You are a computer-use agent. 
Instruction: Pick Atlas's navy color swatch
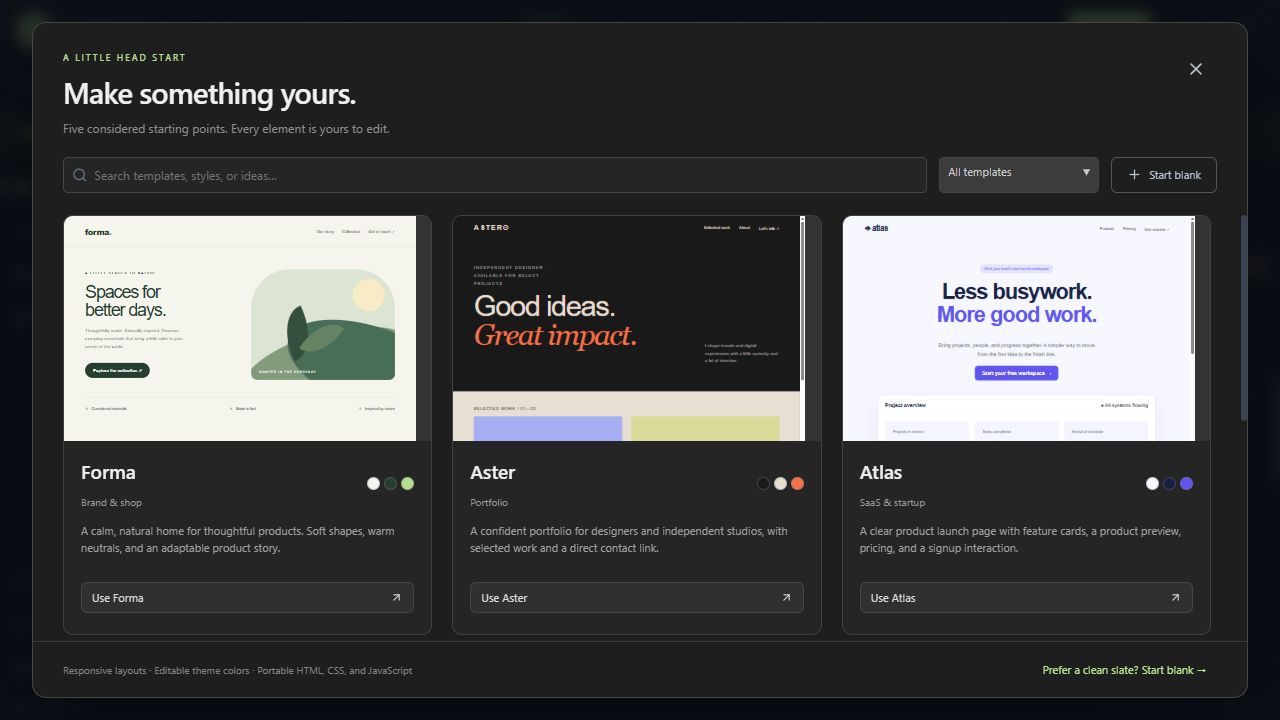[1169, 483]
